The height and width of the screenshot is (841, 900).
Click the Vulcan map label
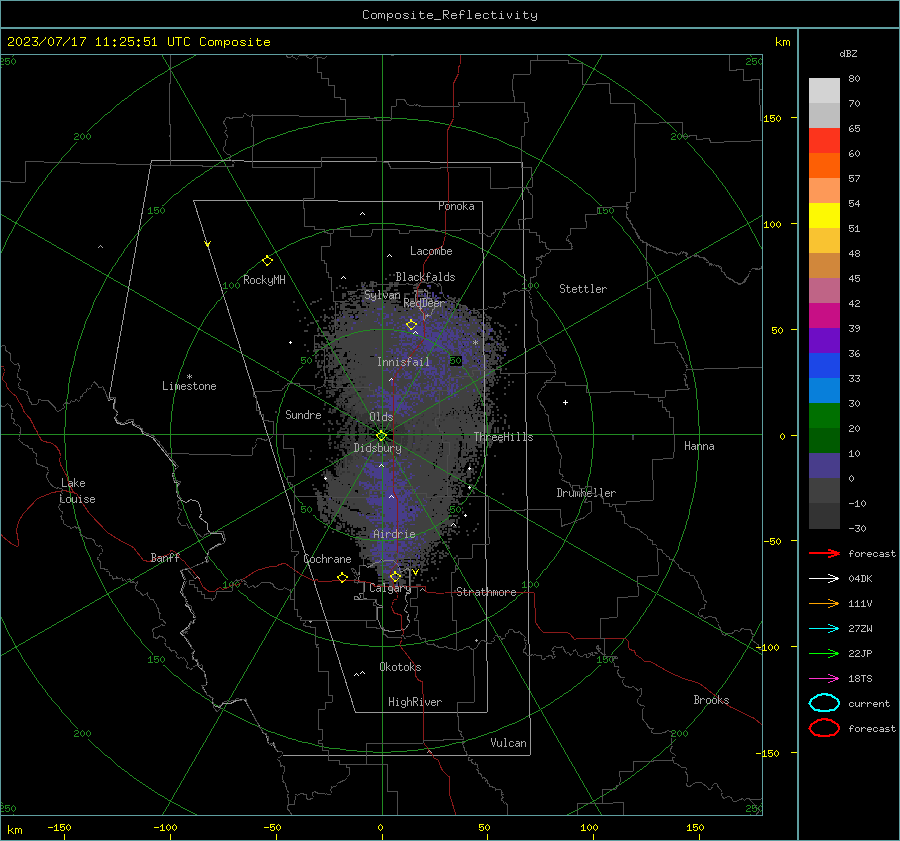509,743
